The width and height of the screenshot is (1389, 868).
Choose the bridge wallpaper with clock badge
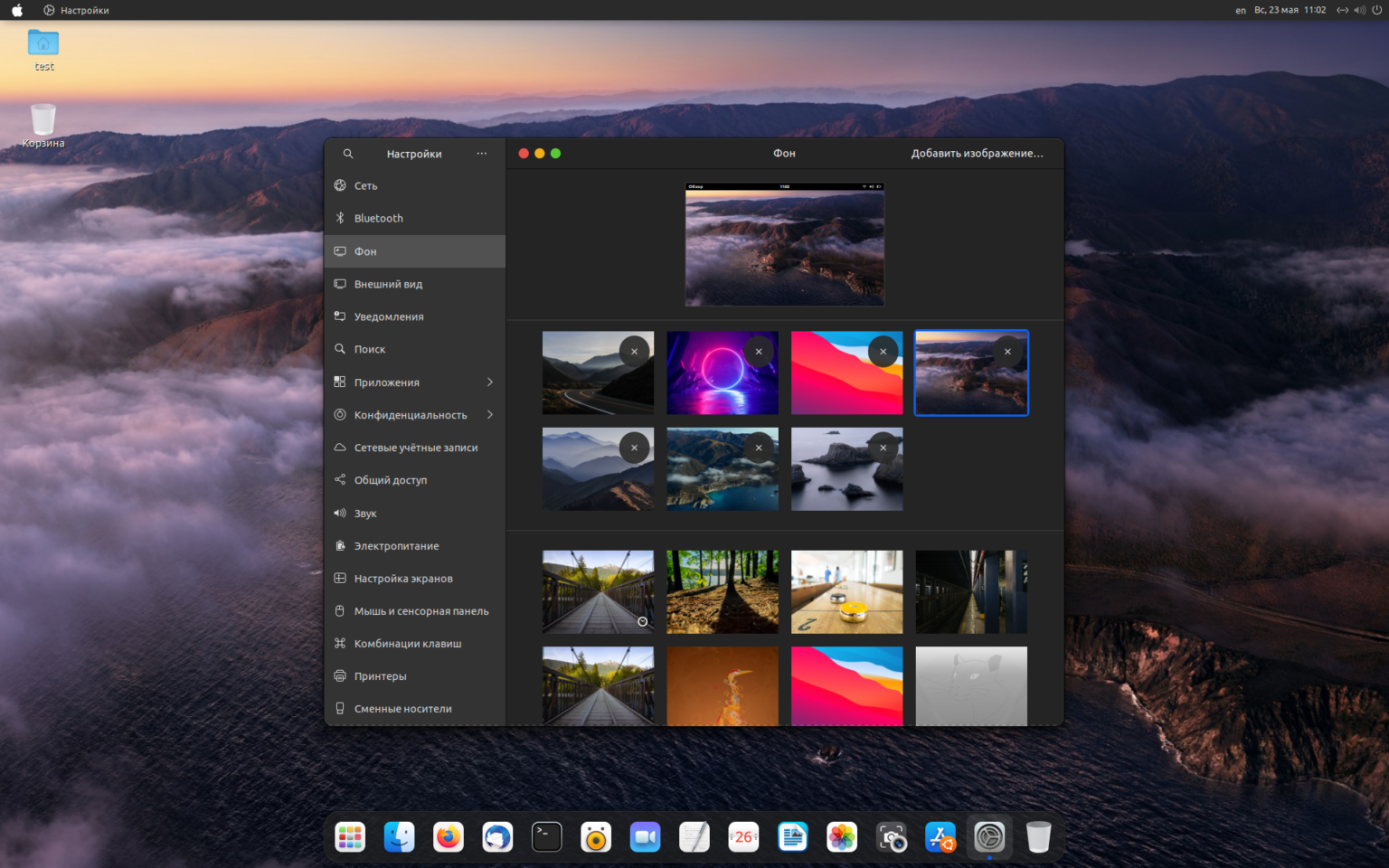[x=598, y=592]
